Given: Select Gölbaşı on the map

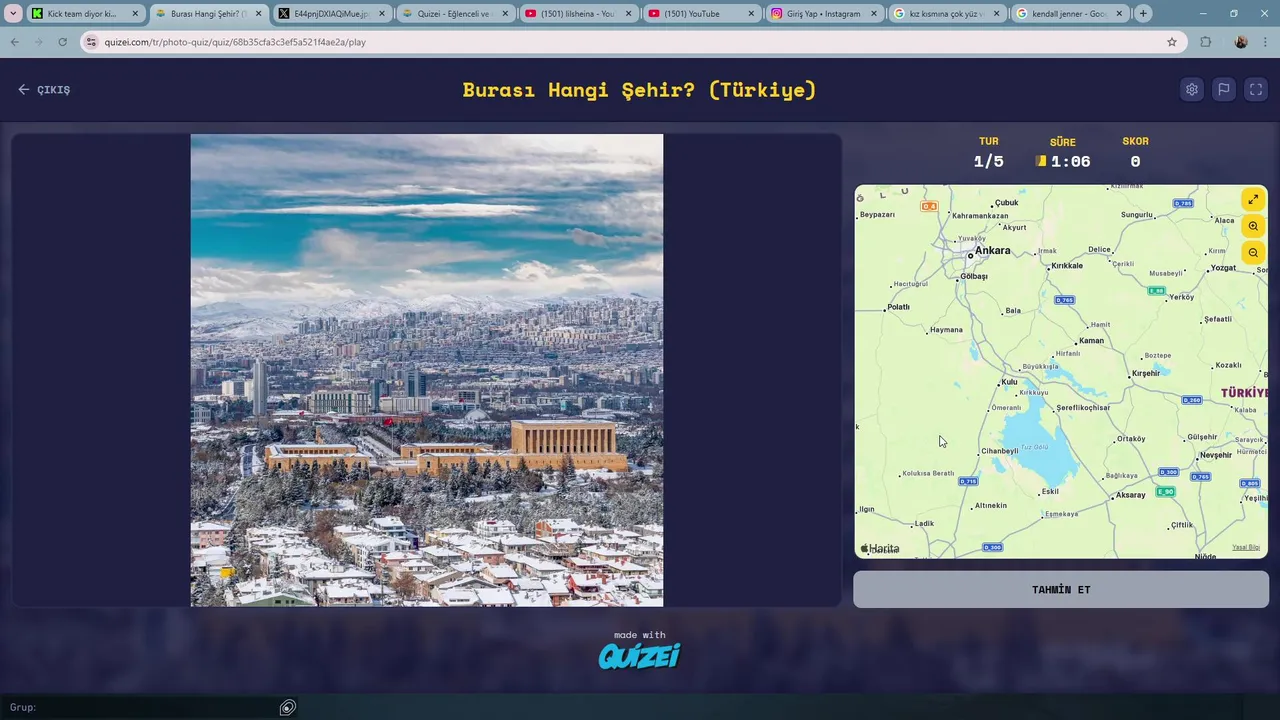Looking at the screenshot, I should click(x=973, y=277).
